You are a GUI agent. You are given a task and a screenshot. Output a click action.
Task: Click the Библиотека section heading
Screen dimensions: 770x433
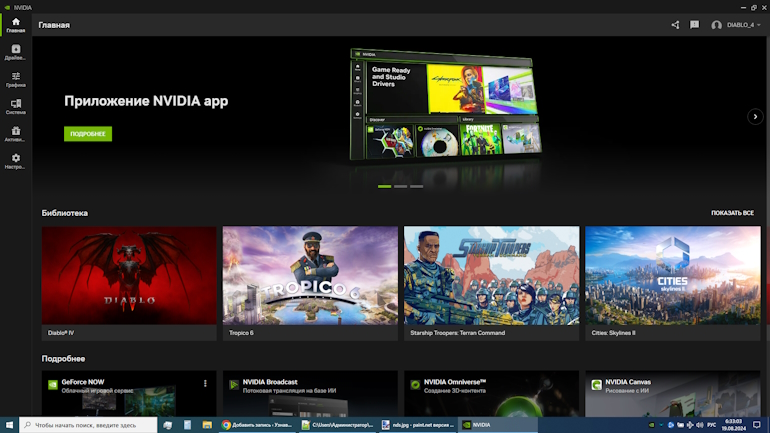pos(65,213)
